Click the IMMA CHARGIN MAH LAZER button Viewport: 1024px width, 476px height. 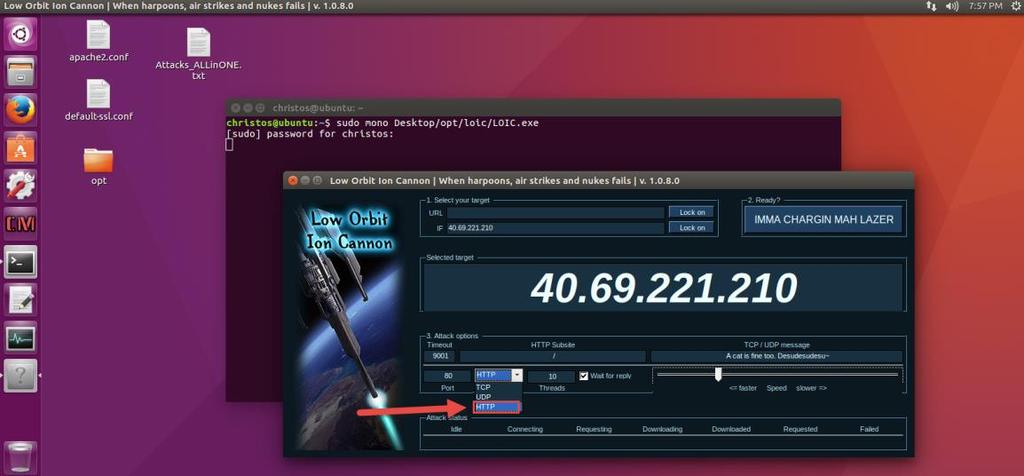pos(824,220)
